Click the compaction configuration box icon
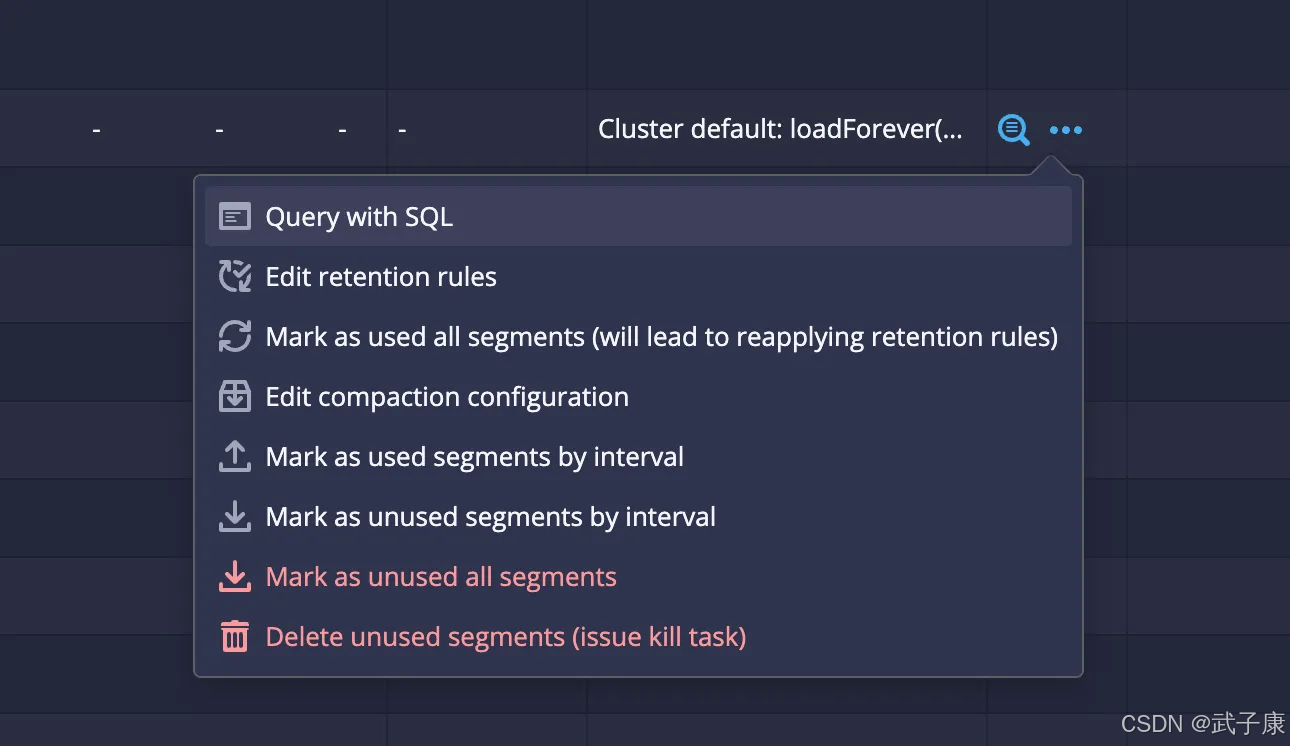Screen dimensions: 1290x746 point(235,397)
